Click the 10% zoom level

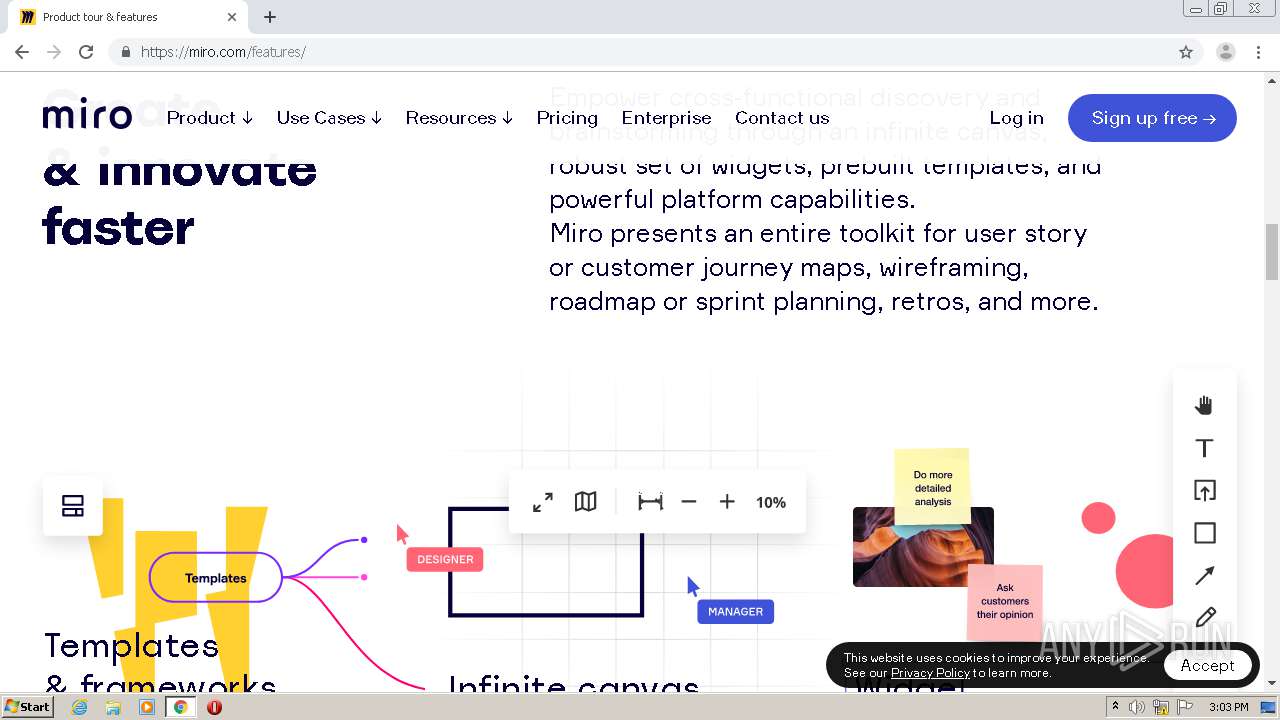(771, 503)
